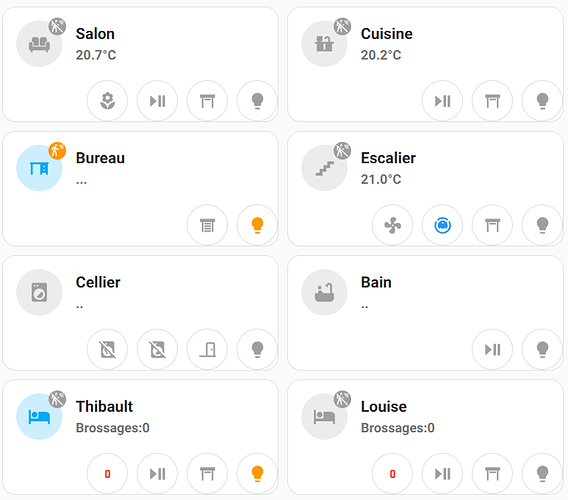Click the flower icon in Salon card
This screenshot has height=500, width=568.
point(107,101)
